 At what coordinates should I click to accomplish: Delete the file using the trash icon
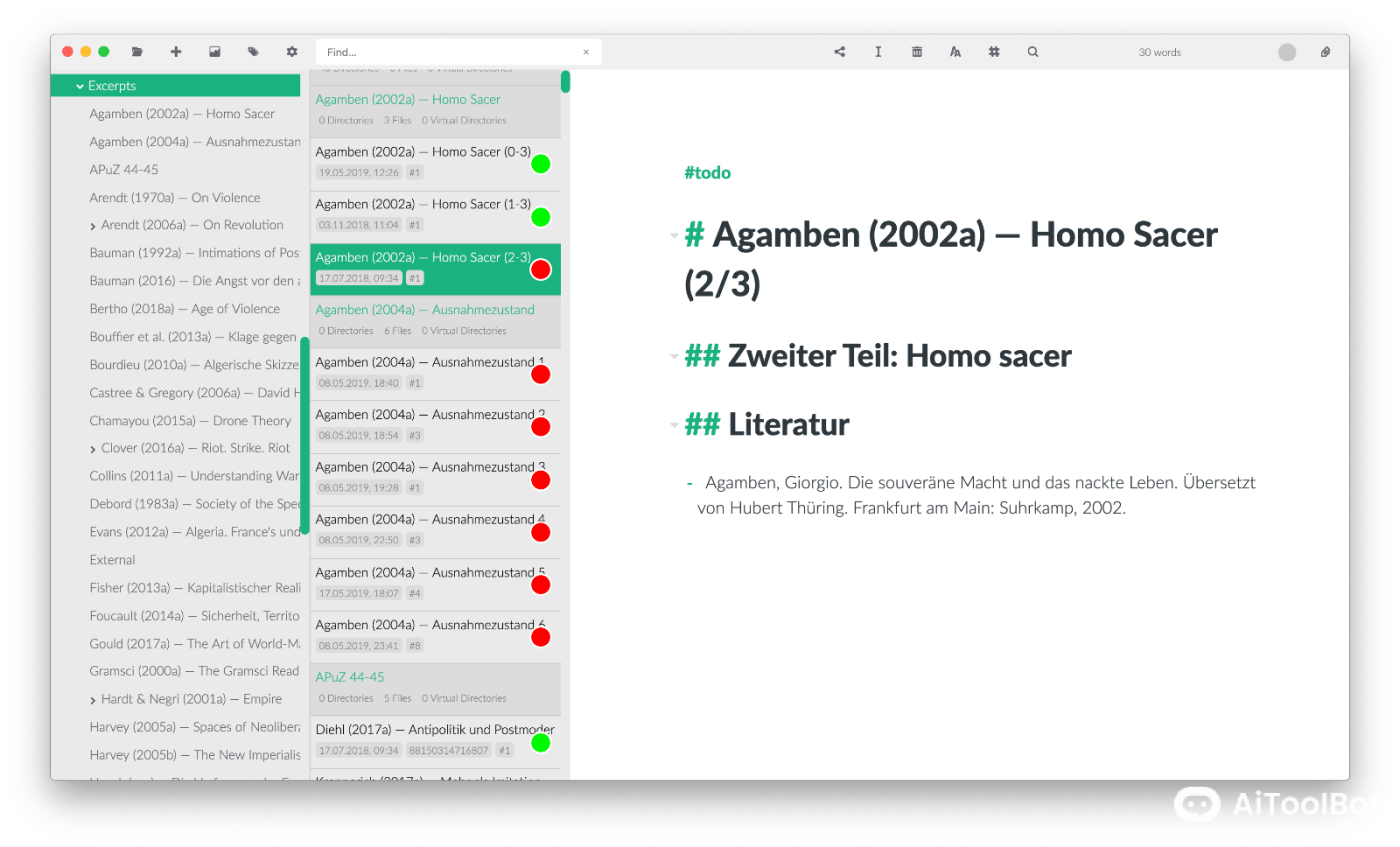tap(917, 52)
